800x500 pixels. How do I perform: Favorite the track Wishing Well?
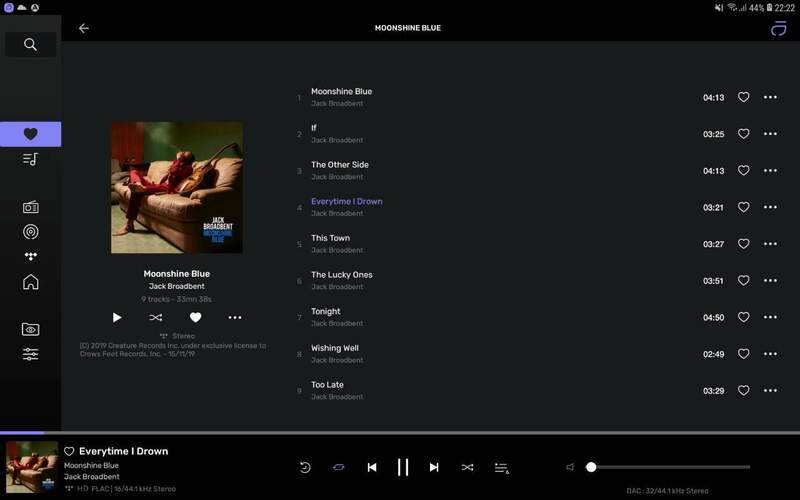(743, 354)
